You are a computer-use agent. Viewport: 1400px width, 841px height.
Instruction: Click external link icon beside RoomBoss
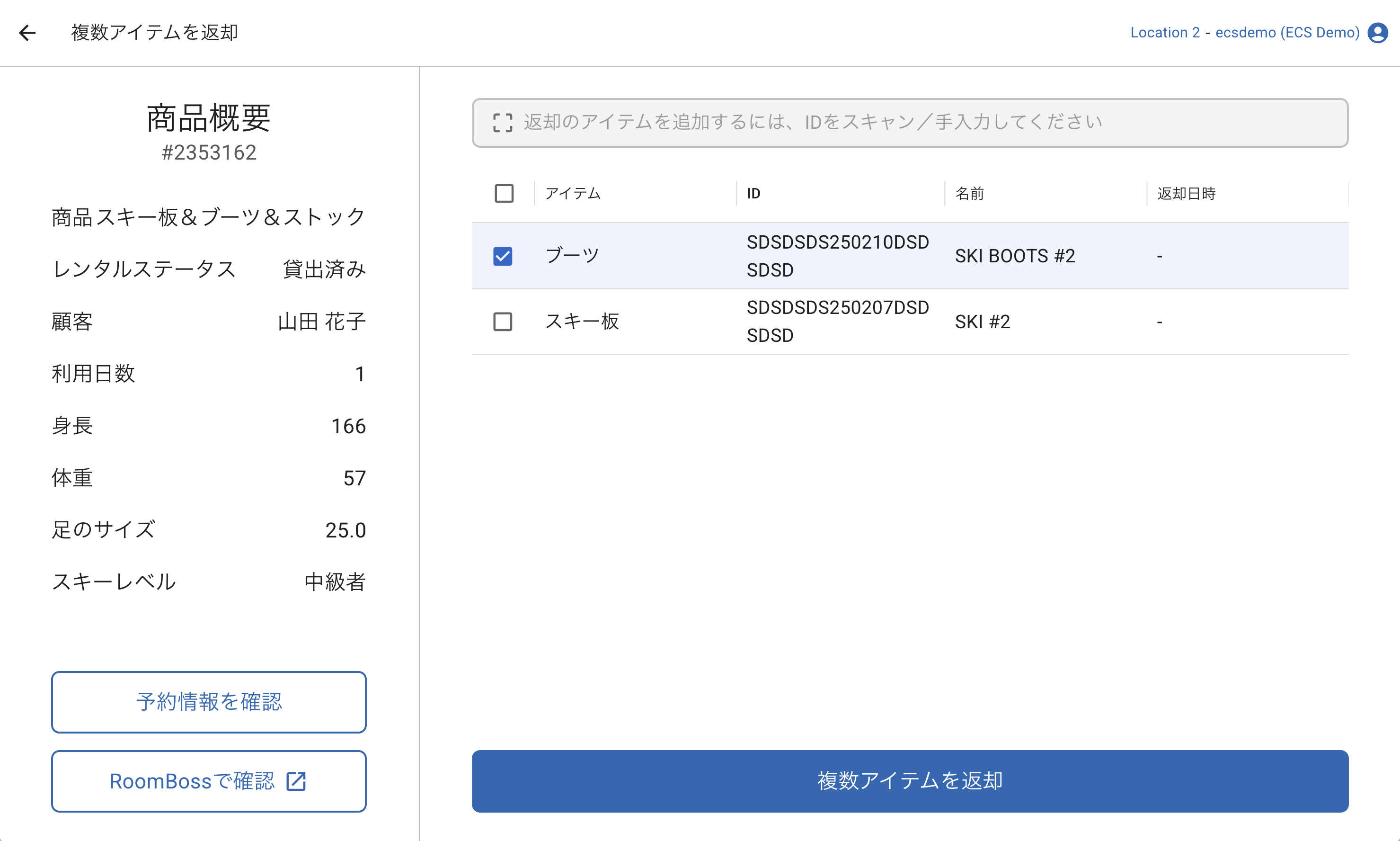296,781
